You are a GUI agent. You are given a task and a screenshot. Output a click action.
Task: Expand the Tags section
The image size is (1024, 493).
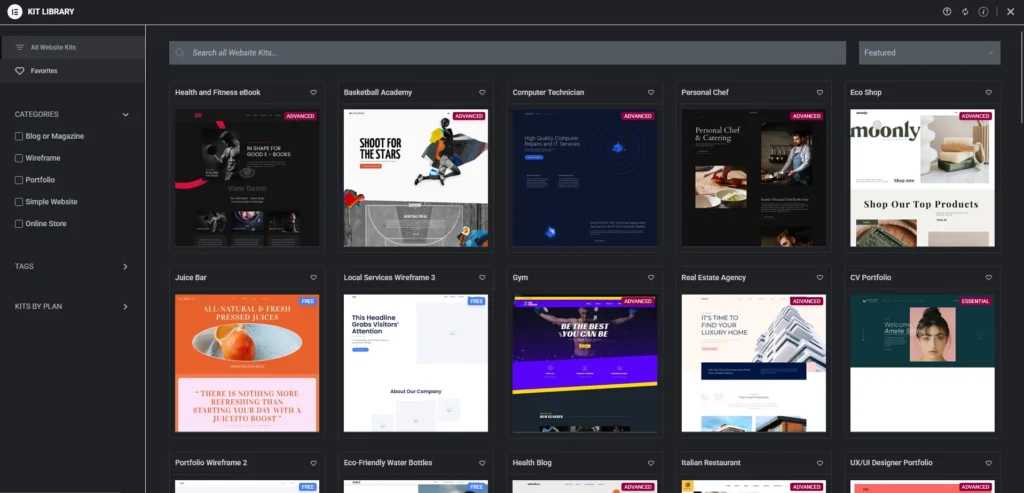pyautogui.click(x=125, y=267)
